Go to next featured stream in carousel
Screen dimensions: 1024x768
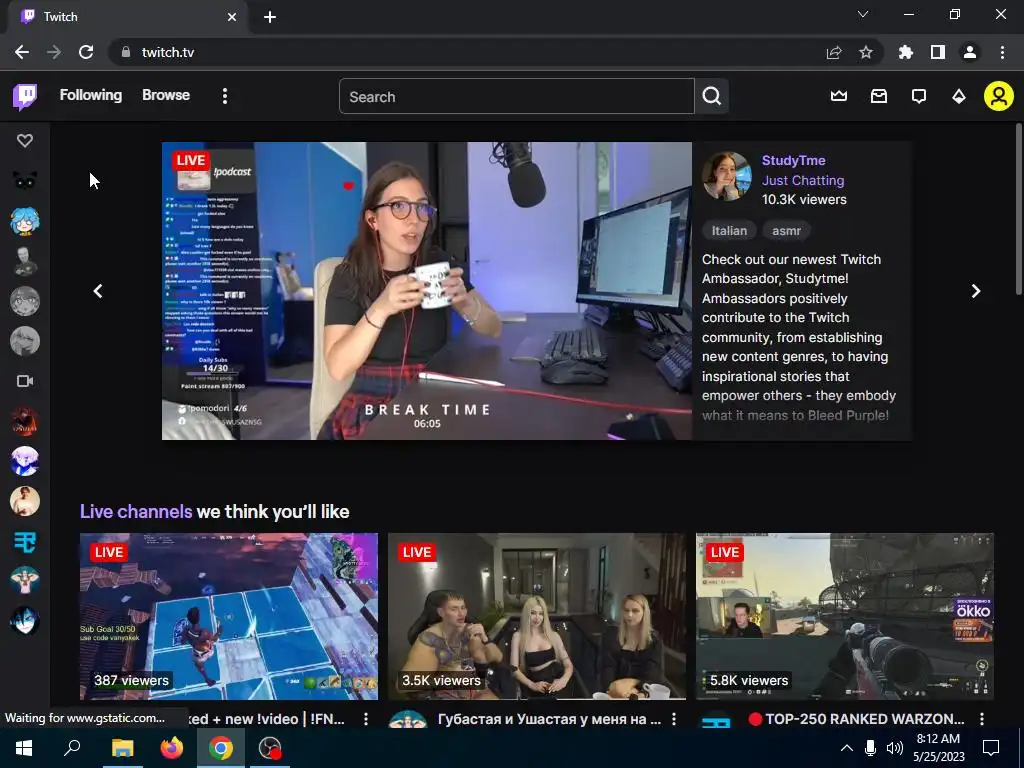pyautogui.click(x=976, y=291)
